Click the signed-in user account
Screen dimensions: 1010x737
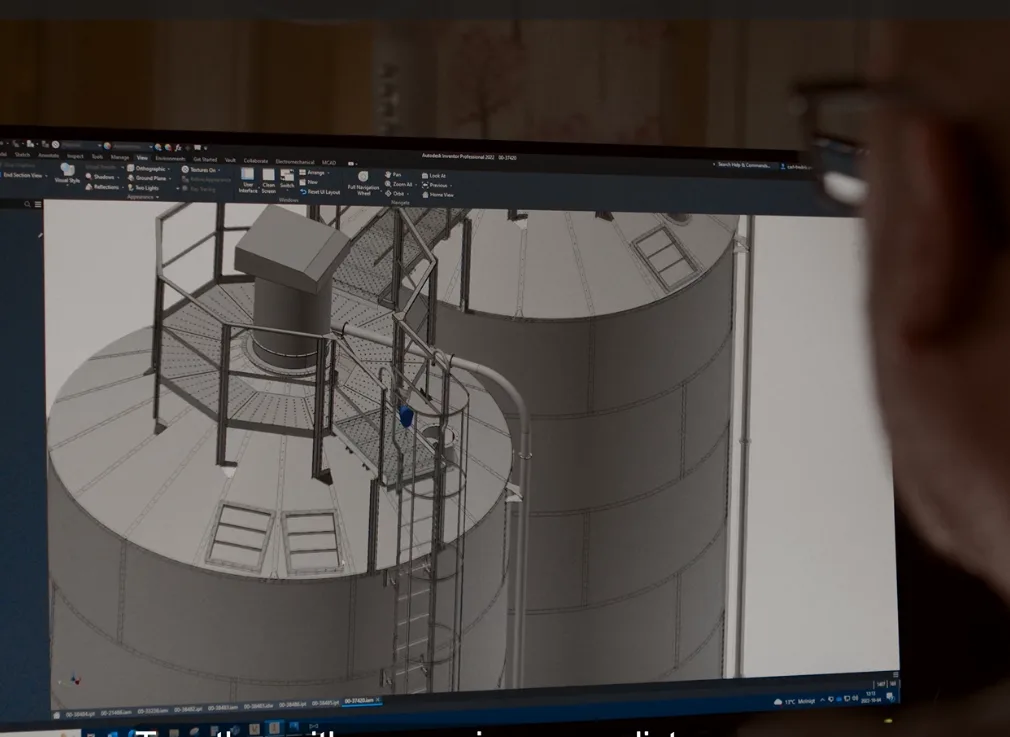796,166
